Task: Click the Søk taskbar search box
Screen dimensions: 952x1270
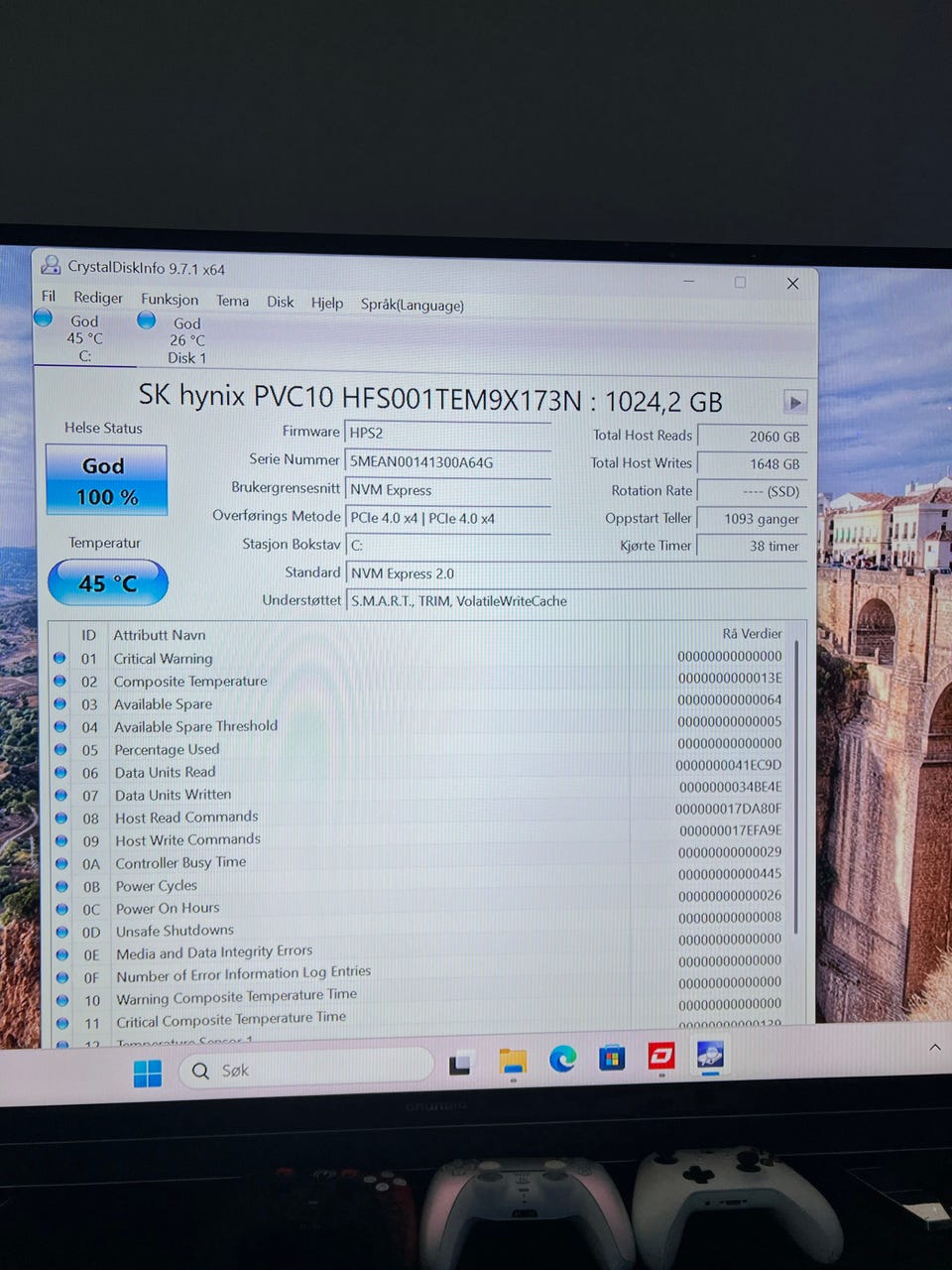Action: pos(306,1070)
